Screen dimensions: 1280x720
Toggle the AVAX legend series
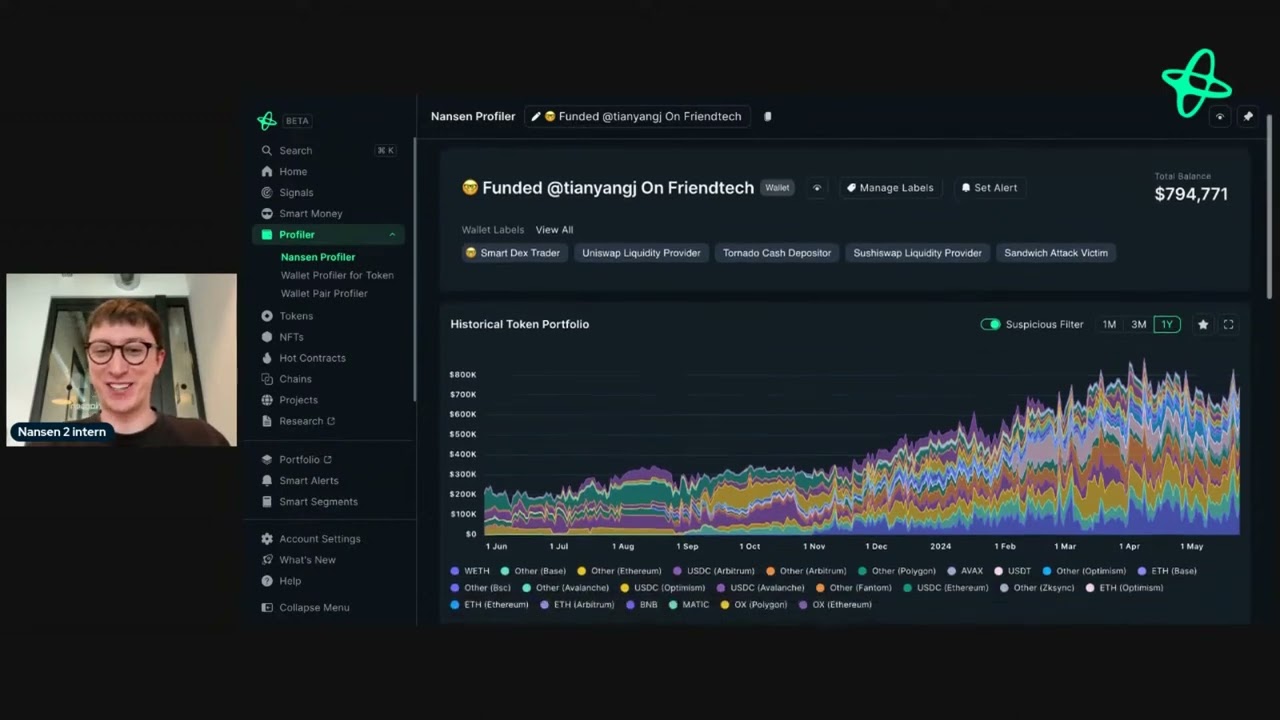coord(965,571)
